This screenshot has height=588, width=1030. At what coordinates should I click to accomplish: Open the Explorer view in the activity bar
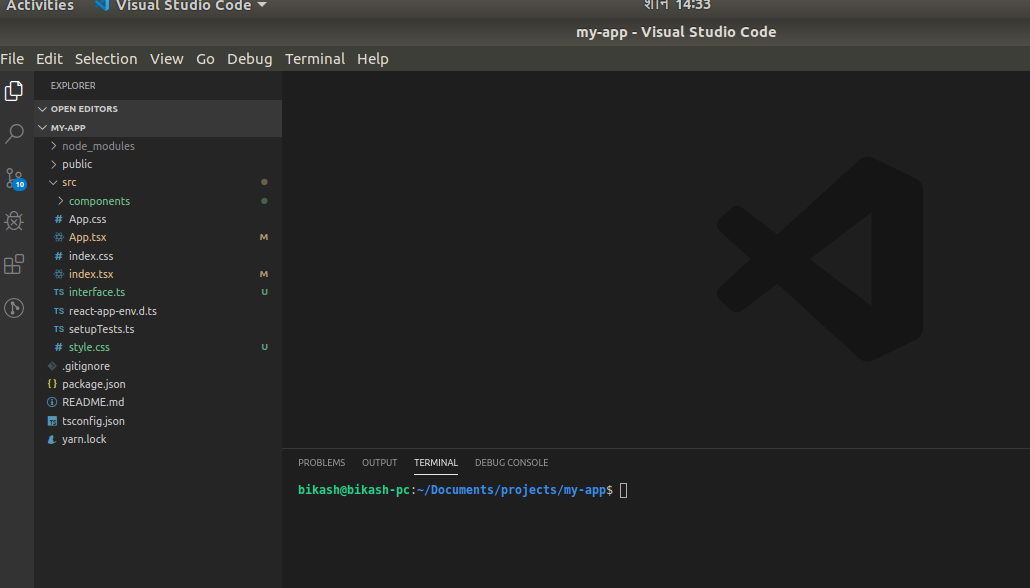tap(14, 91)
